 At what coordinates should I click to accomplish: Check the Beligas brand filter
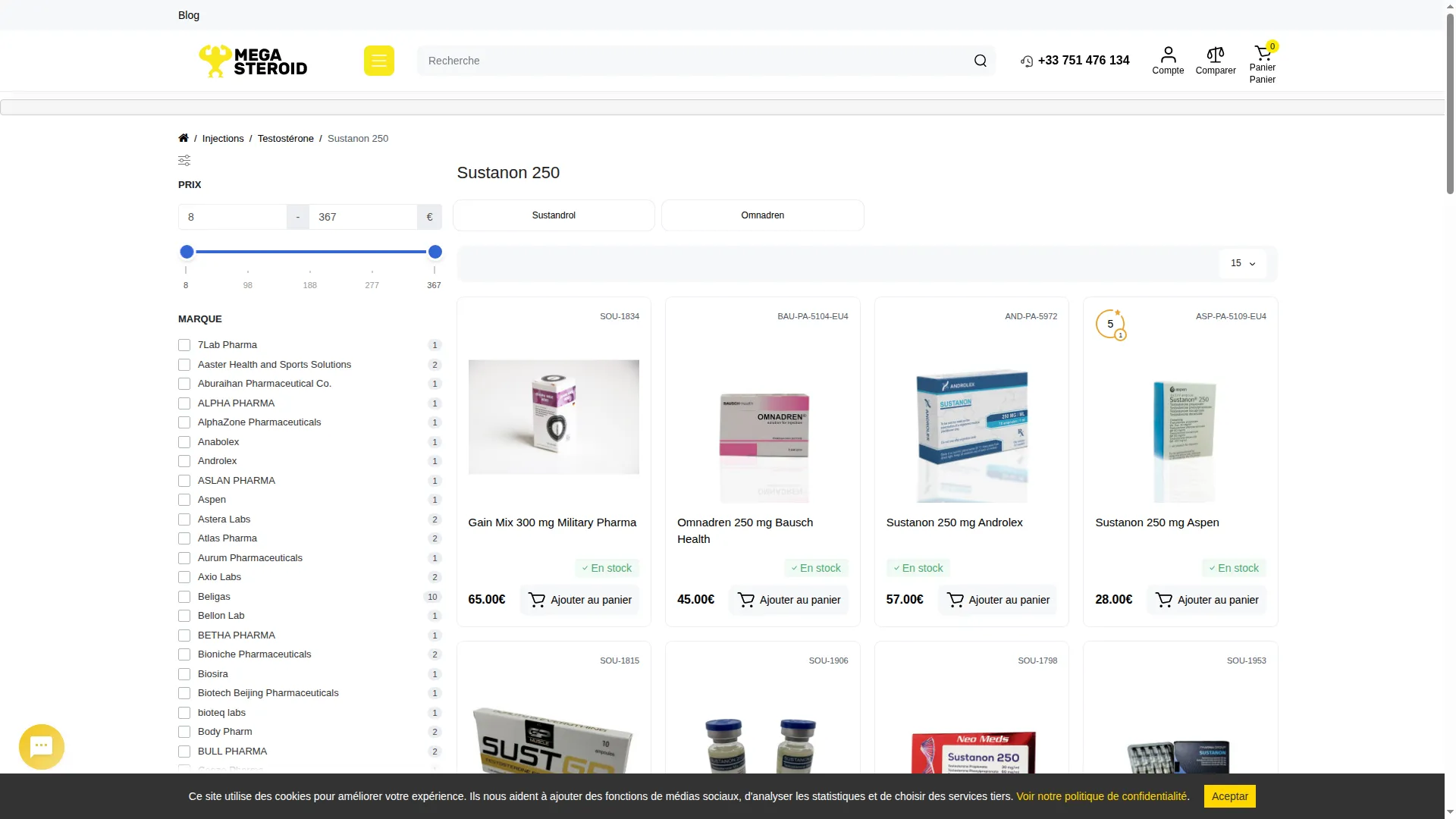(x=184, y=597)
